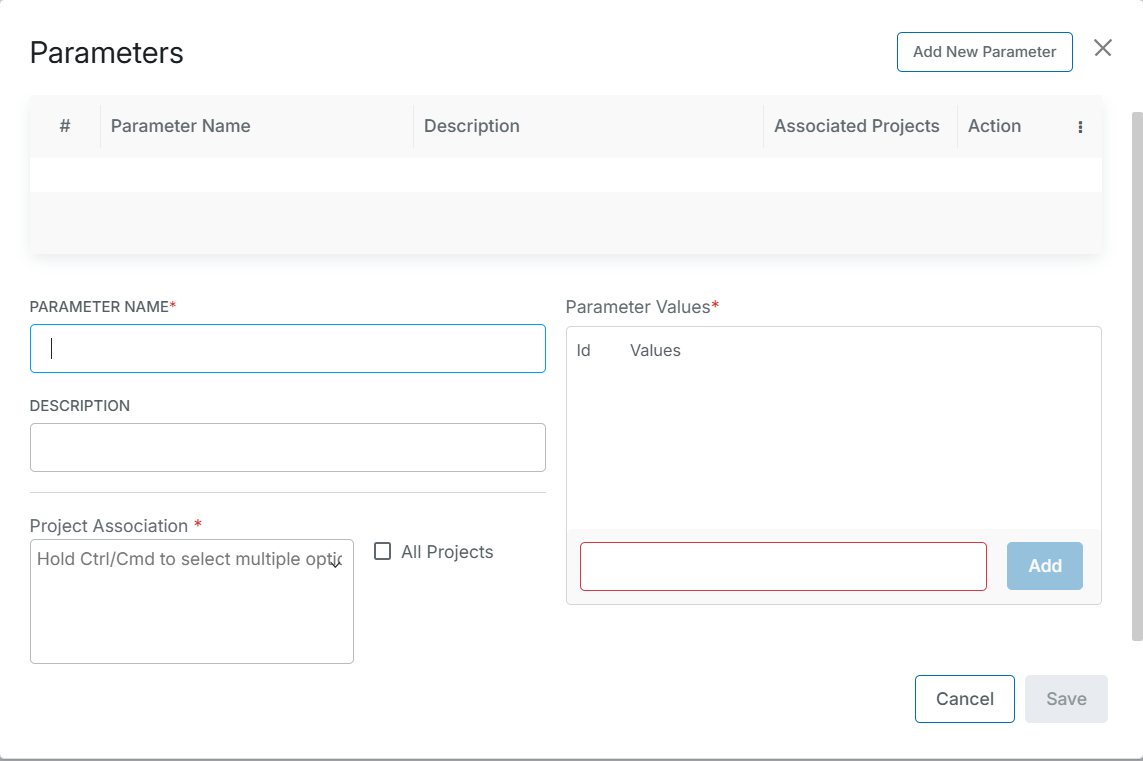Save the new parameter
The height and width of the screenshot is (761, 1143).
tap(1066, 699)
